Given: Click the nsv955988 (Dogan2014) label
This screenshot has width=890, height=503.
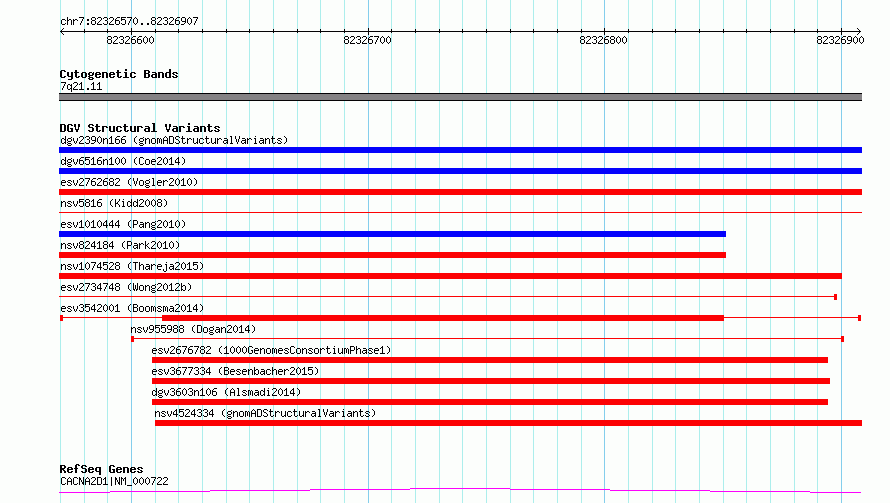Looking at the screenshot, I should point(193,329).
